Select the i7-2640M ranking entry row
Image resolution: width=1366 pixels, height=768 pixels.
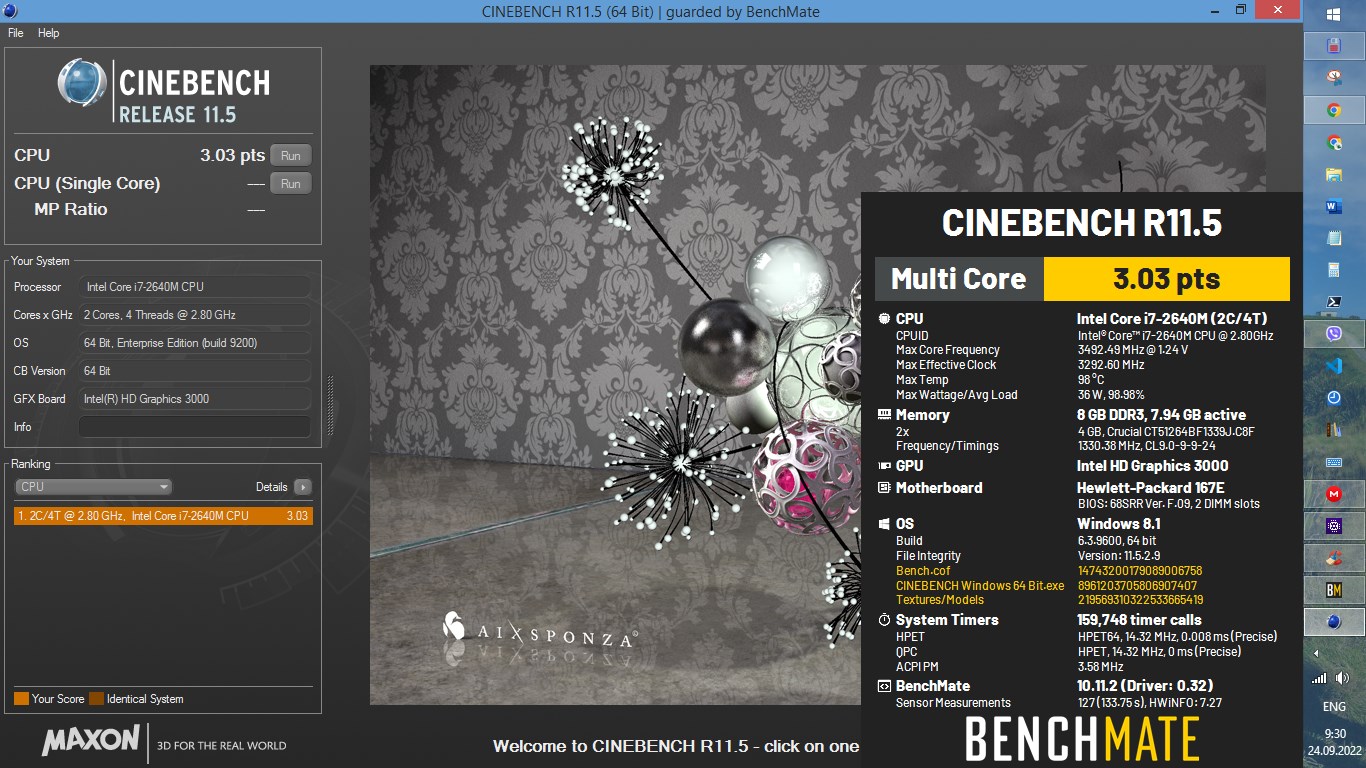163,516
